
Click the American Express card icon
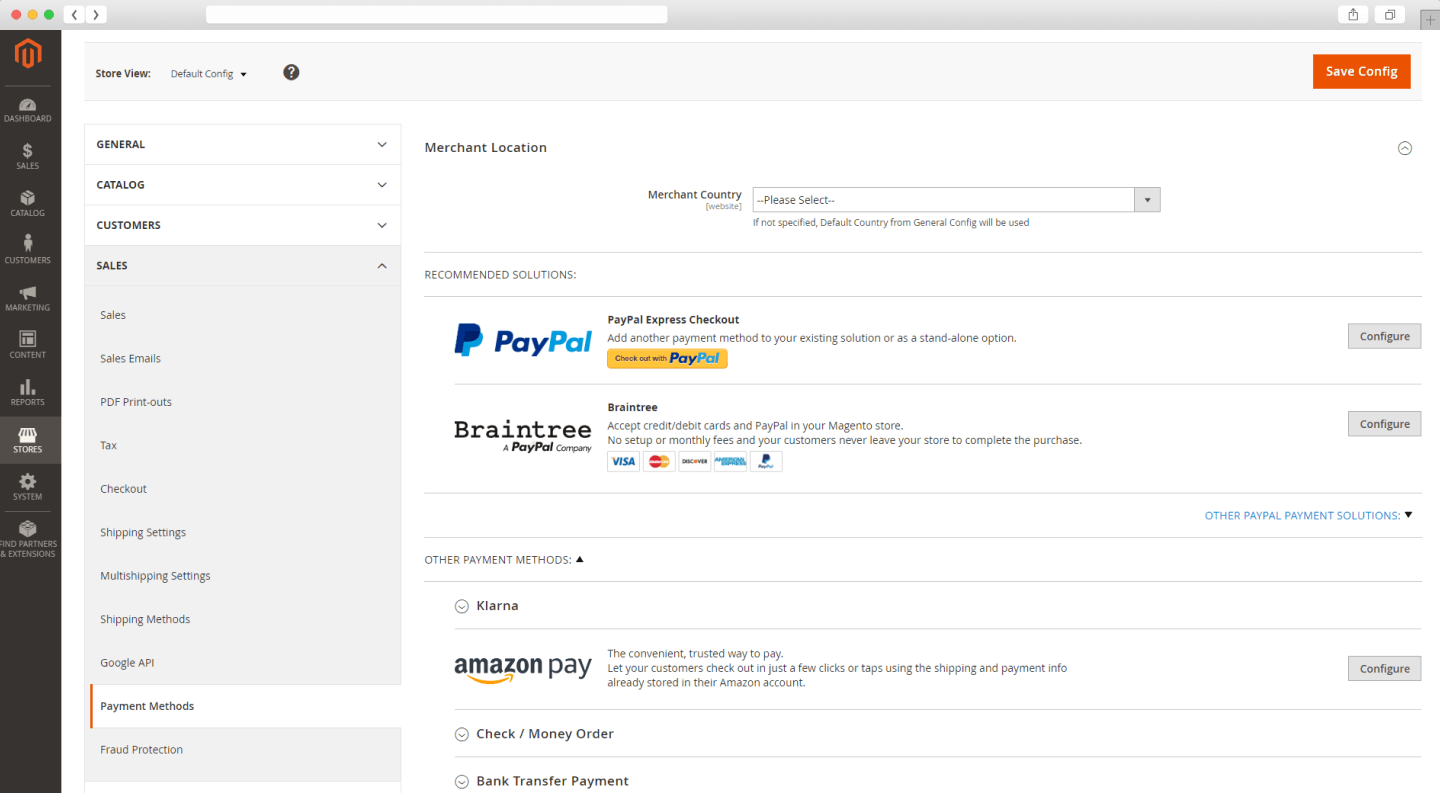click(x=731, y=462)
